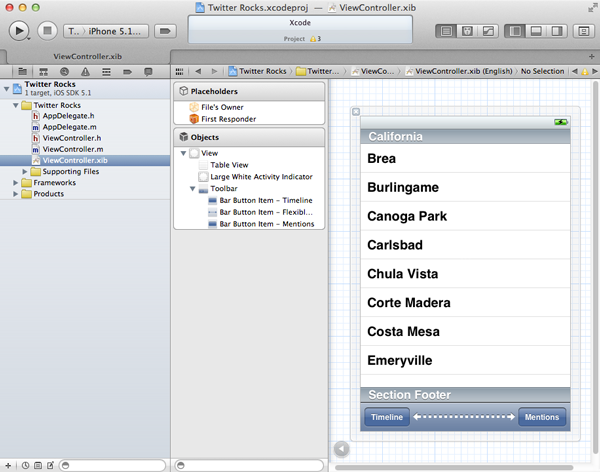The height and width of the screenshot is (472, 600).
Task: Stop the running task
Action: coord(47,31)
